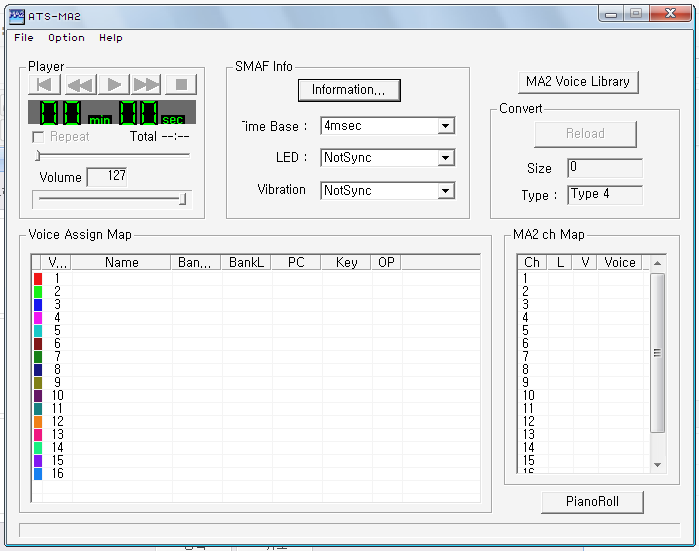Click scroll down arrow in MA2 ch Map

657,465
